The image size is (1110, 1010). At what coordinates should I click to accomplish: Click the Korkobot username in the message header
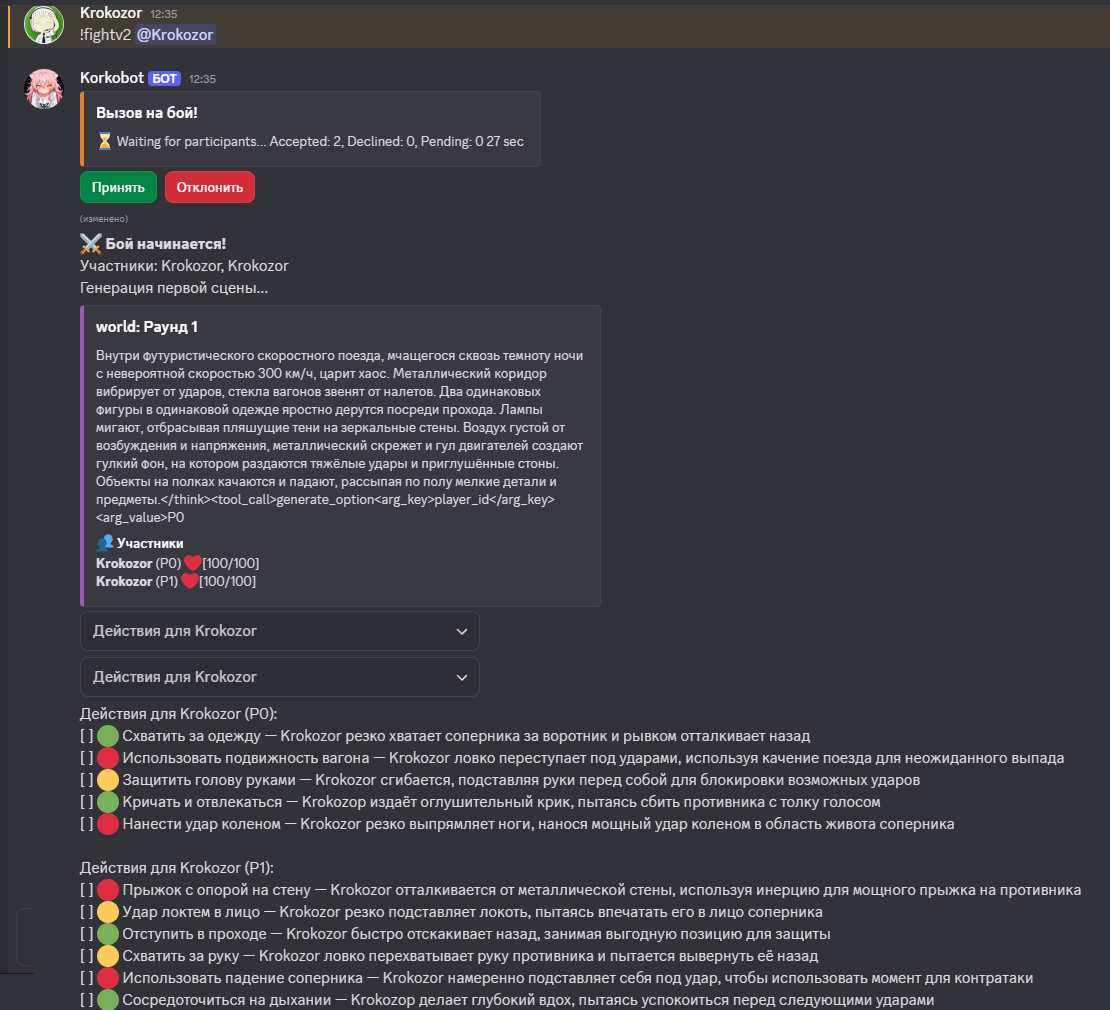click(112, 78)
